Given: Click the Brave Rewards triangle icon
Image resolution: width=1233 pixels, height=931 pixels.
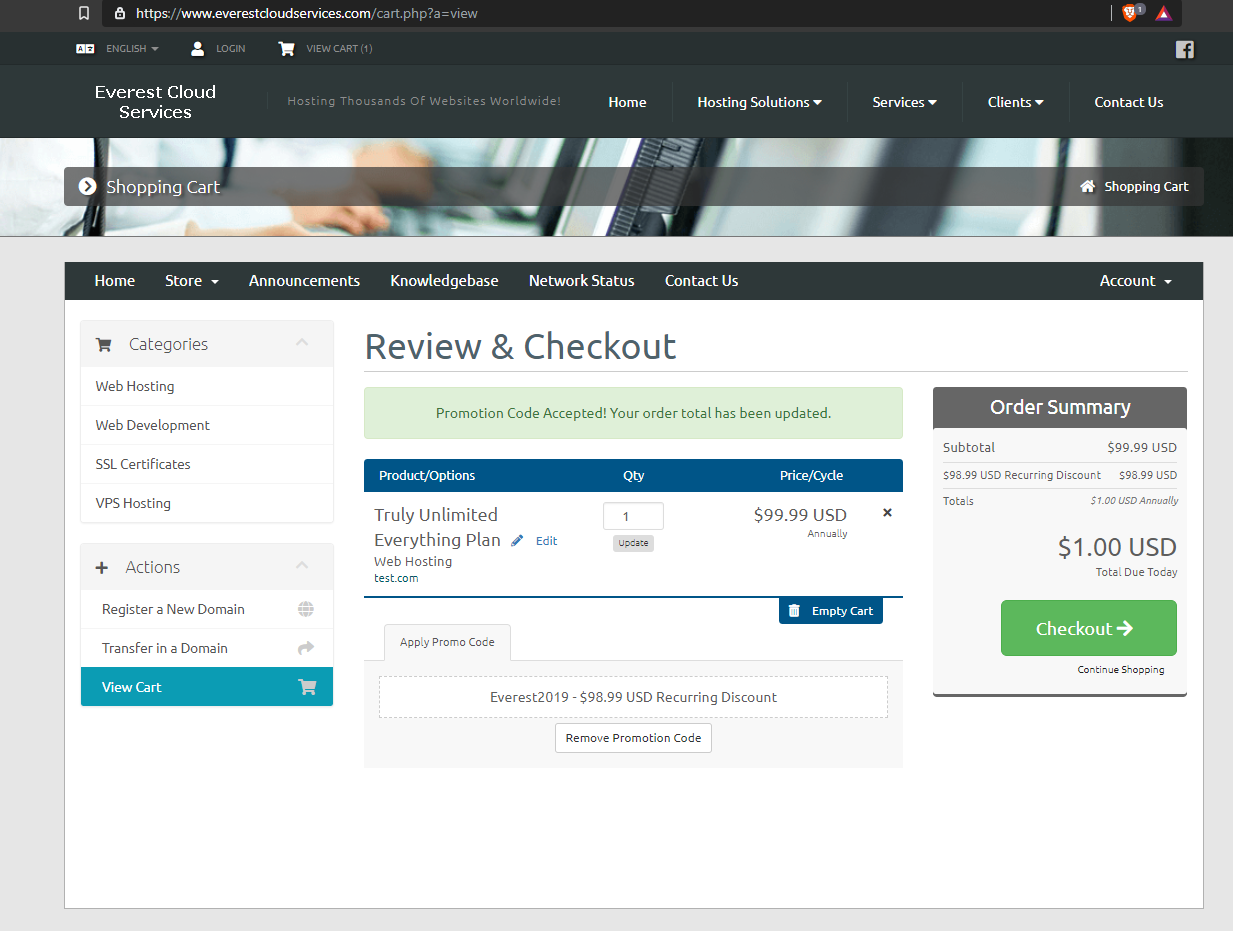Looking at the screenshot, I should 1163,13.
